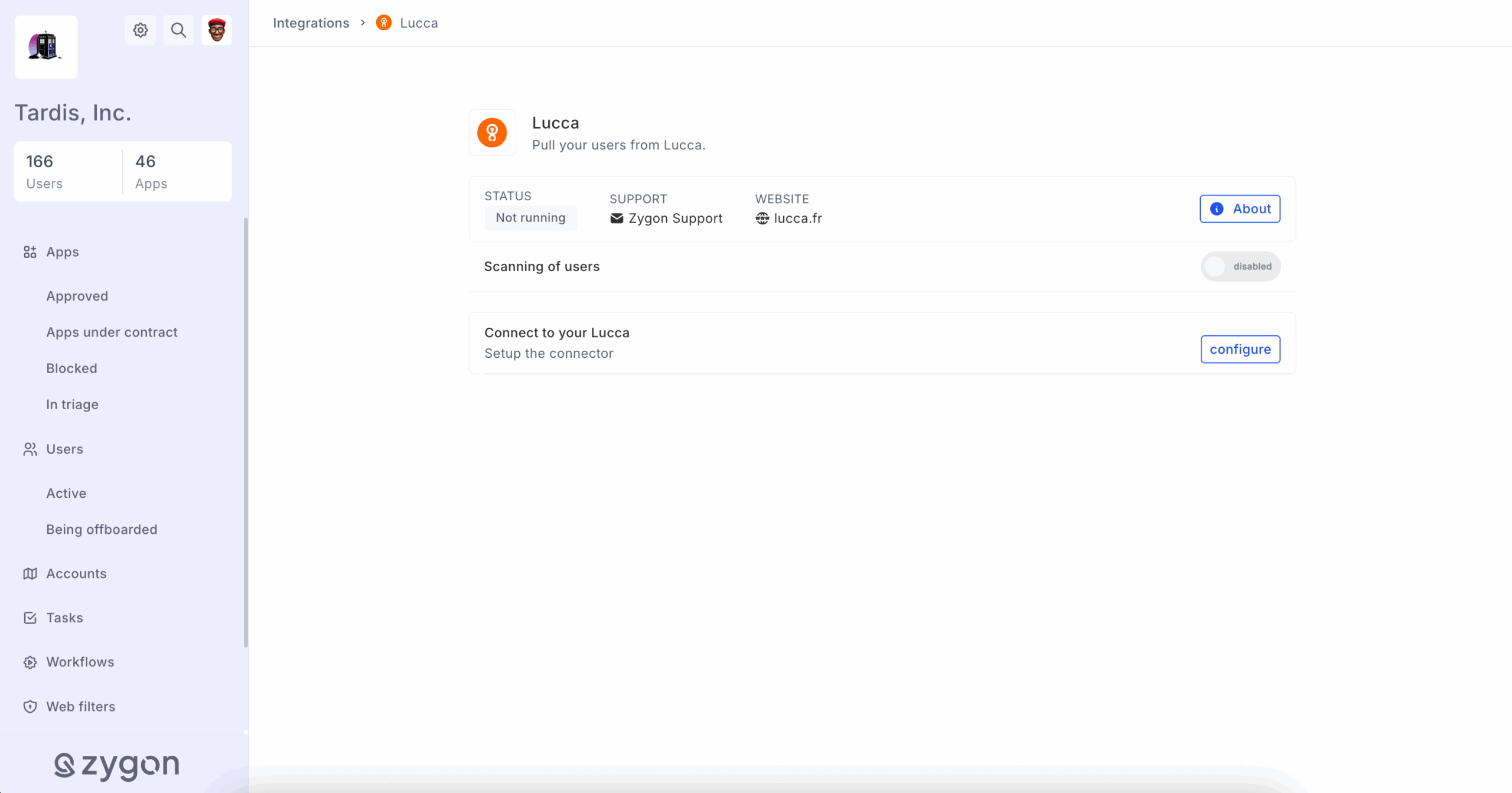
Task: Open the settings gear icon
Action: [x=140, y=30]
